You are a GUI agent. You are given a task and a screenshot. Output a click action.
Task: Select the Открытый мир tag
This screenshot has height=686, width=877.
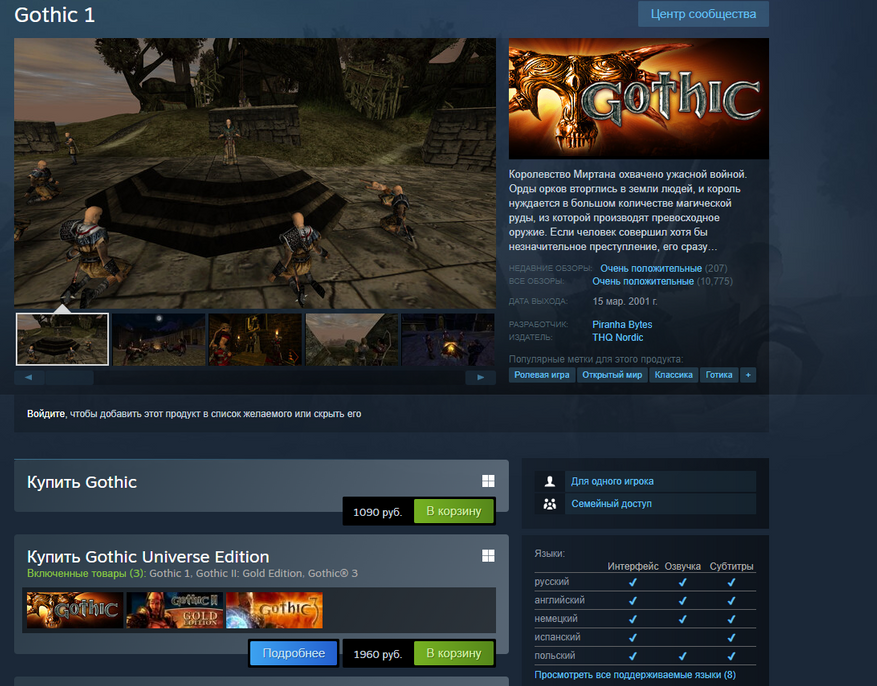(x=612, y=375)
